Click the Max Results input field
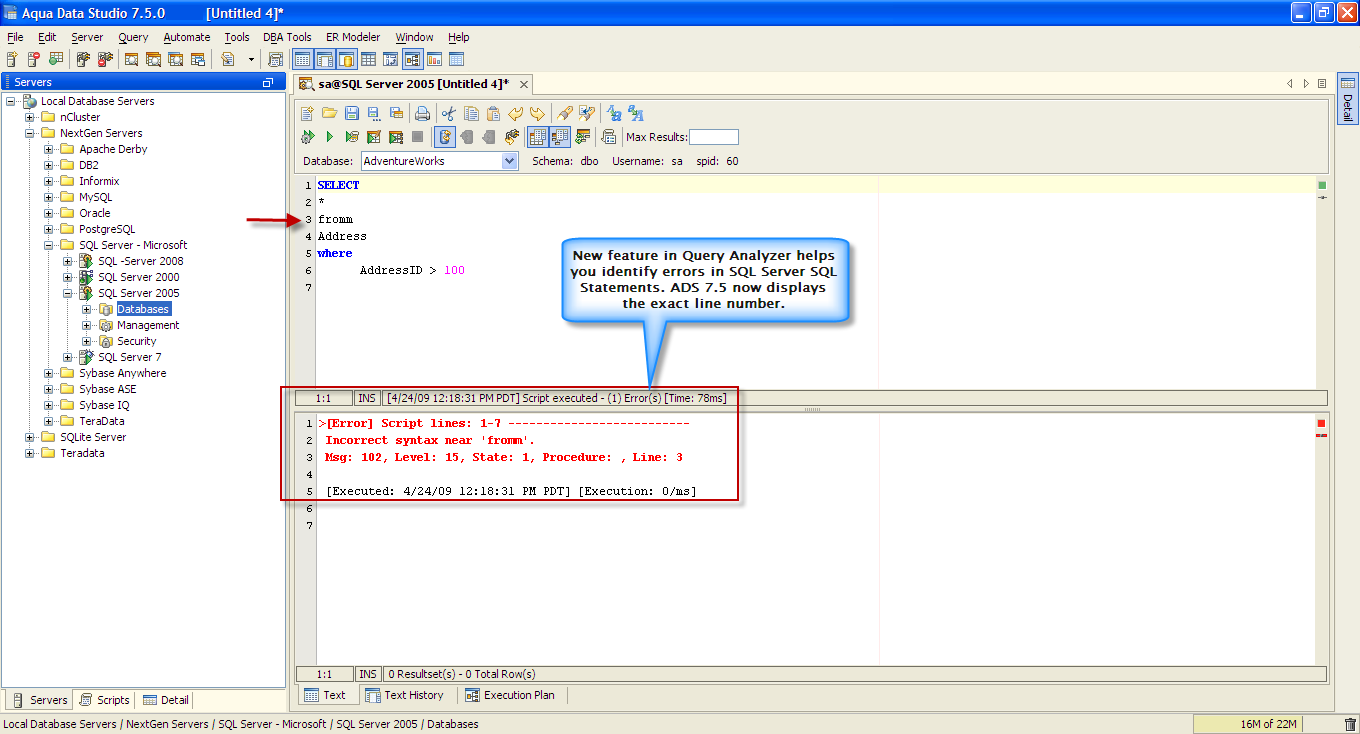Image resolution: width=1360 pixels, height=734 pixels. coord(713,137)
